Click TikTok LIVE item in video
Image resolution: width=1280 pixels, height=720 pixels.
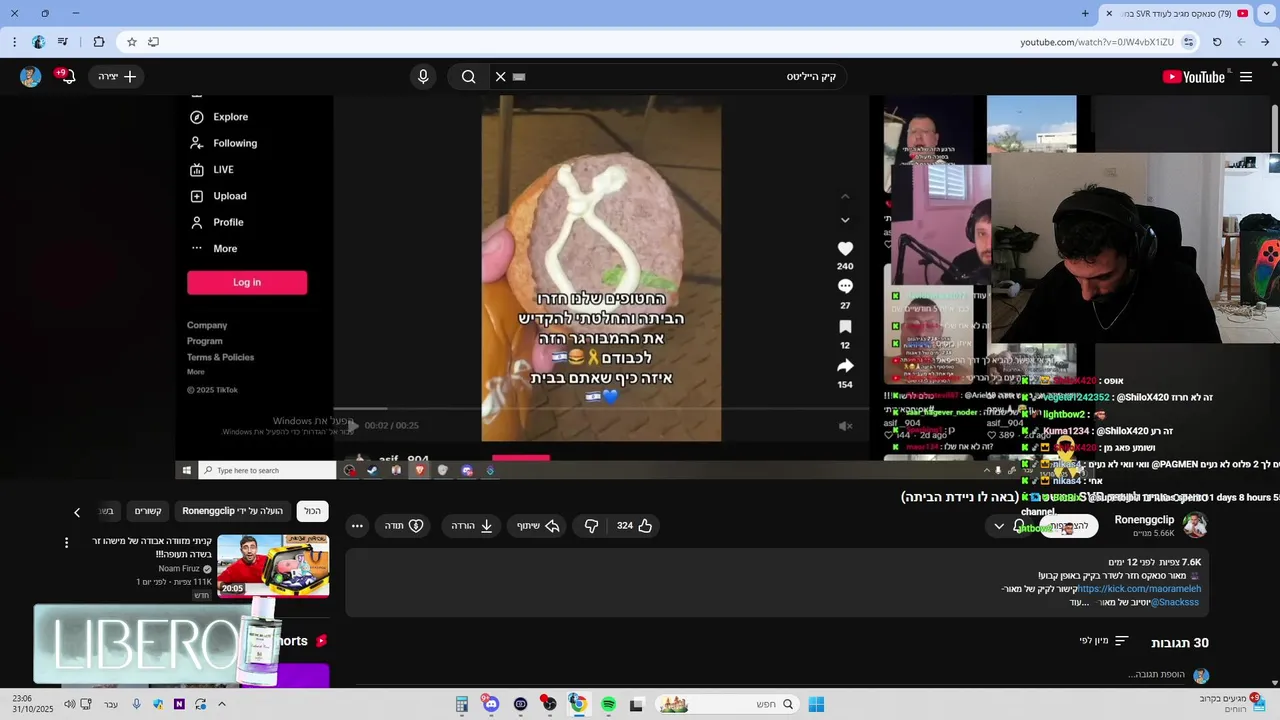click(x=212, y=170)
